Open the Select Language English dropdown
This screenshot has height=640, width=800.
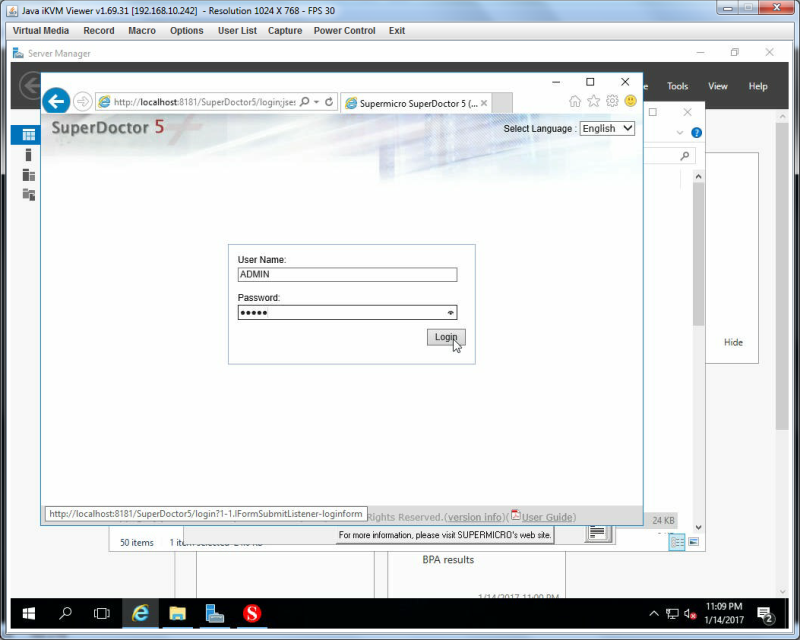pyautogui.click(x=607, y=129)
